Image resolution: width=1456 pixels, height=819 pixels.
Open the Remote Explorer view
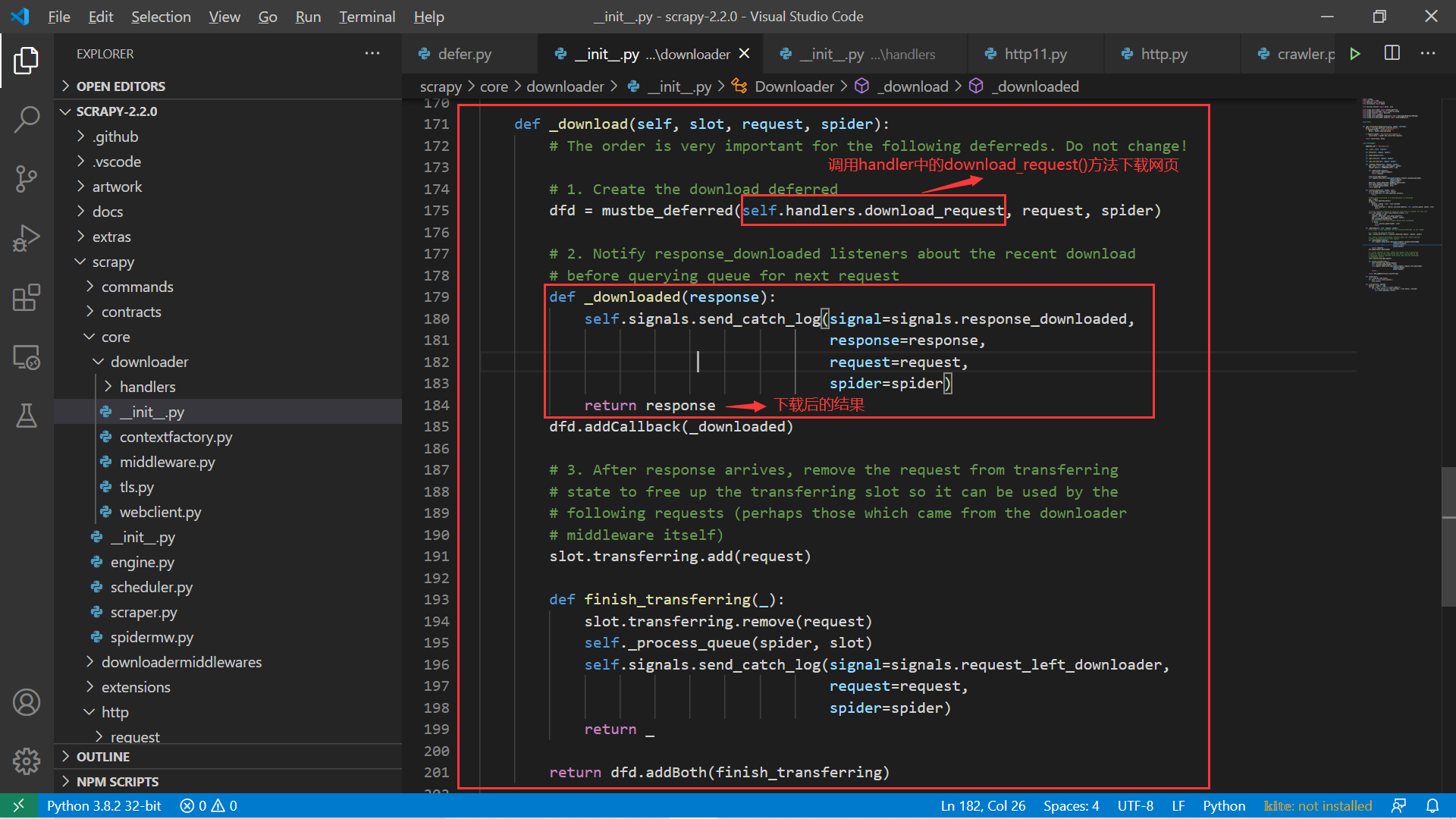point(27,356)
